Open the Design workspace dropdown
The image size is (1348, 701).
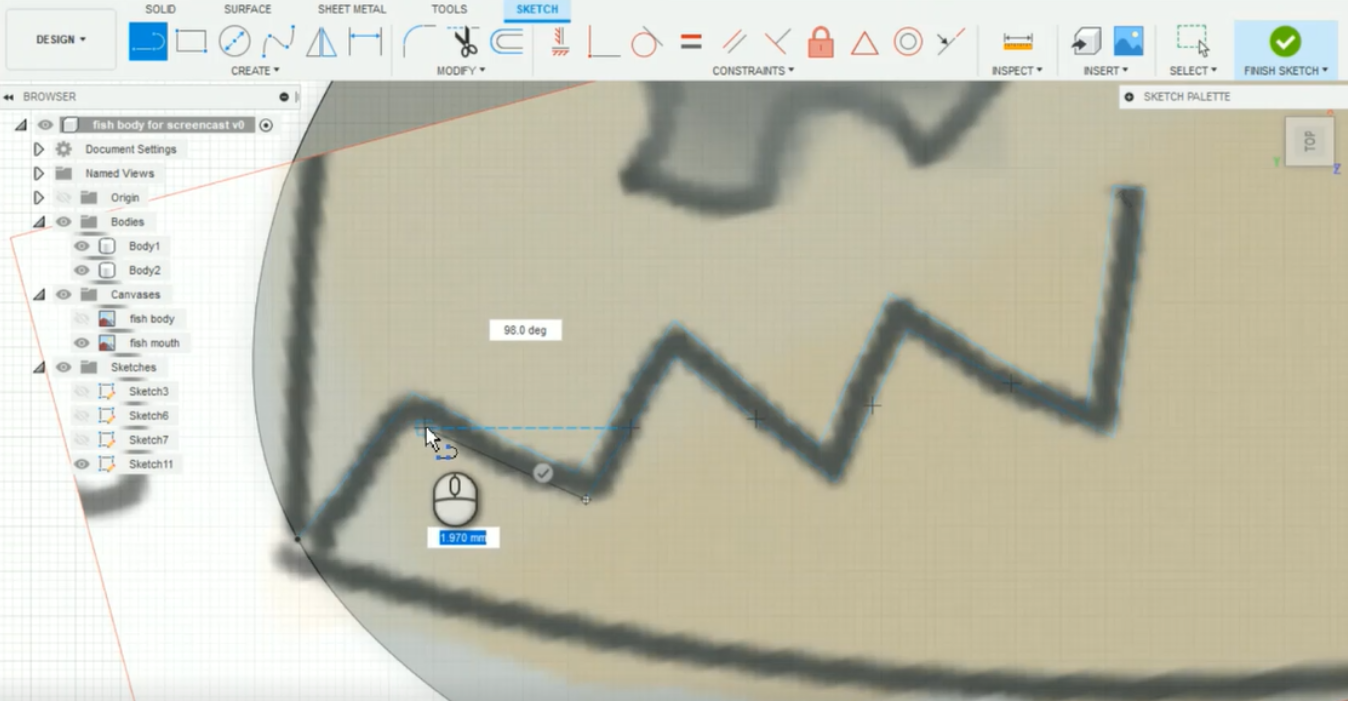pyautogui.click(x=61, y=40)
